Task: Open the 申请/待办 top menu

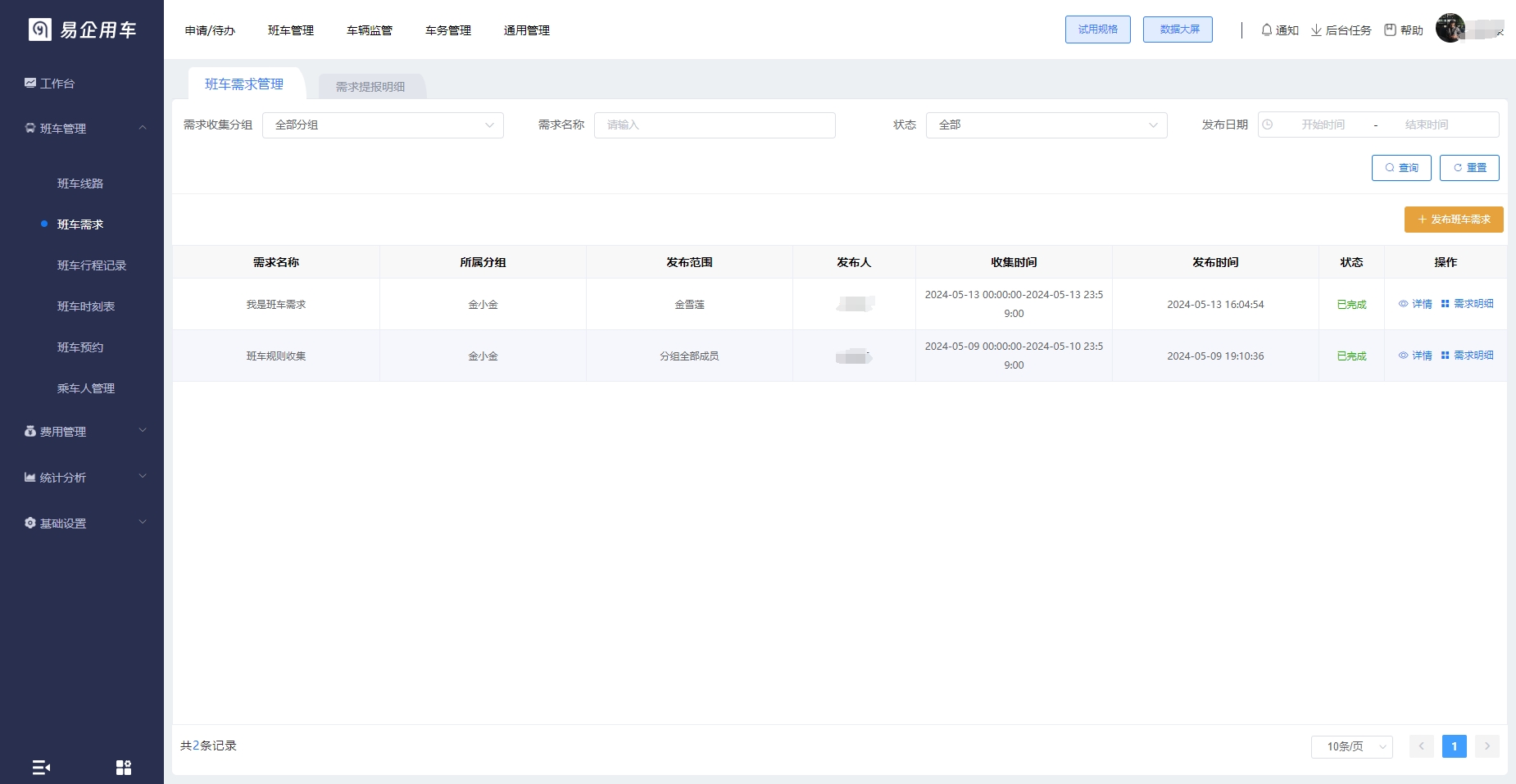Action: click(x=210, y=30)
